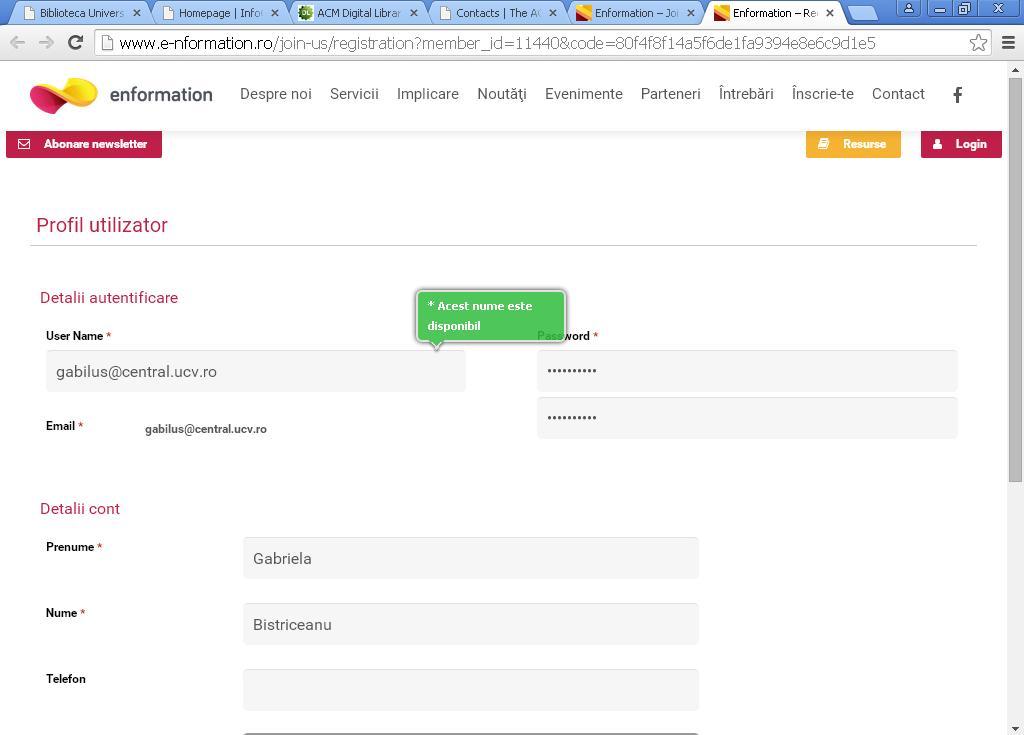Viewport: 1024px width, 735px height.
Task: Close the ACM Digital Library tab
Action: (413, 13)
